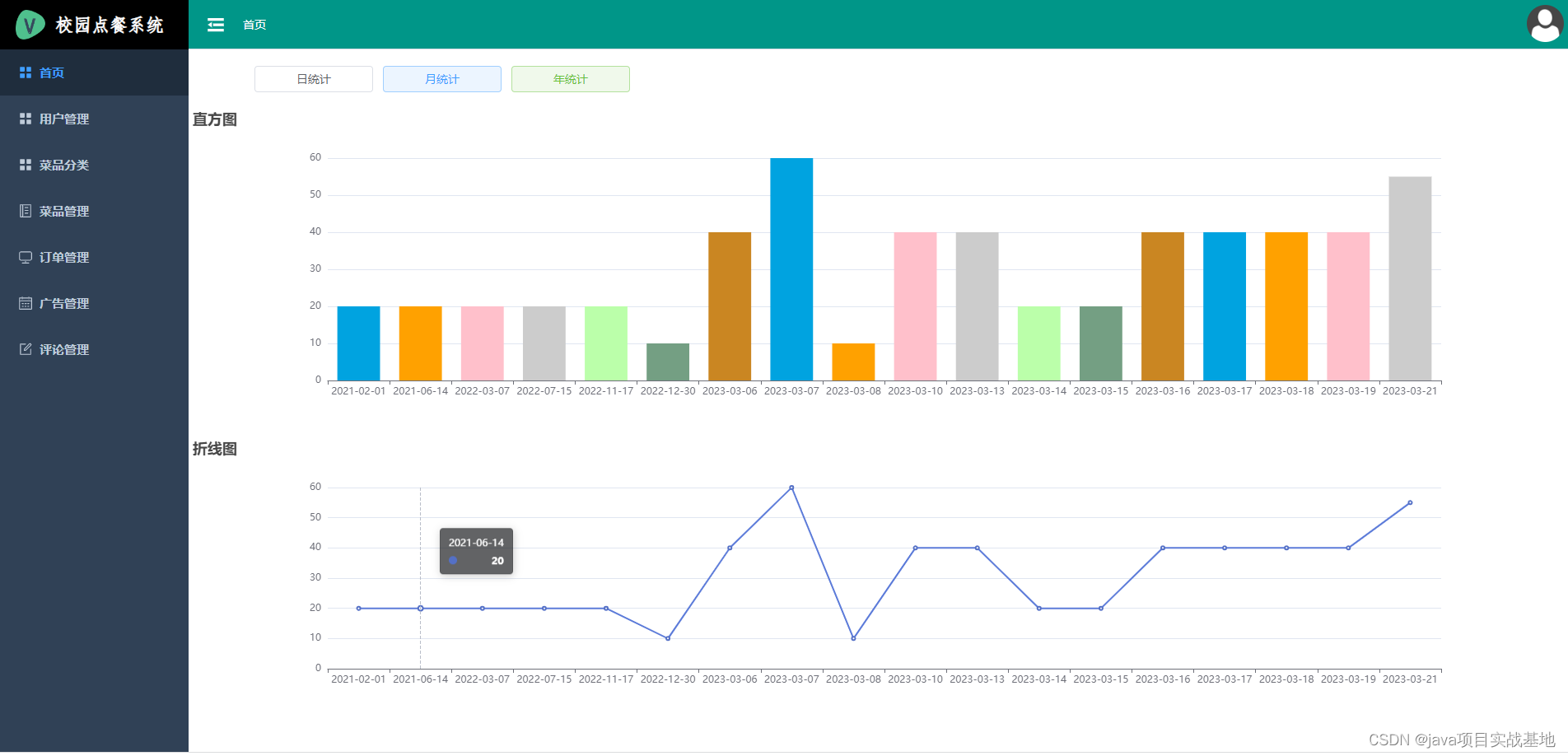
Task: Click bar chart axis label 2022-03-07
Action: tap(483, 391)
